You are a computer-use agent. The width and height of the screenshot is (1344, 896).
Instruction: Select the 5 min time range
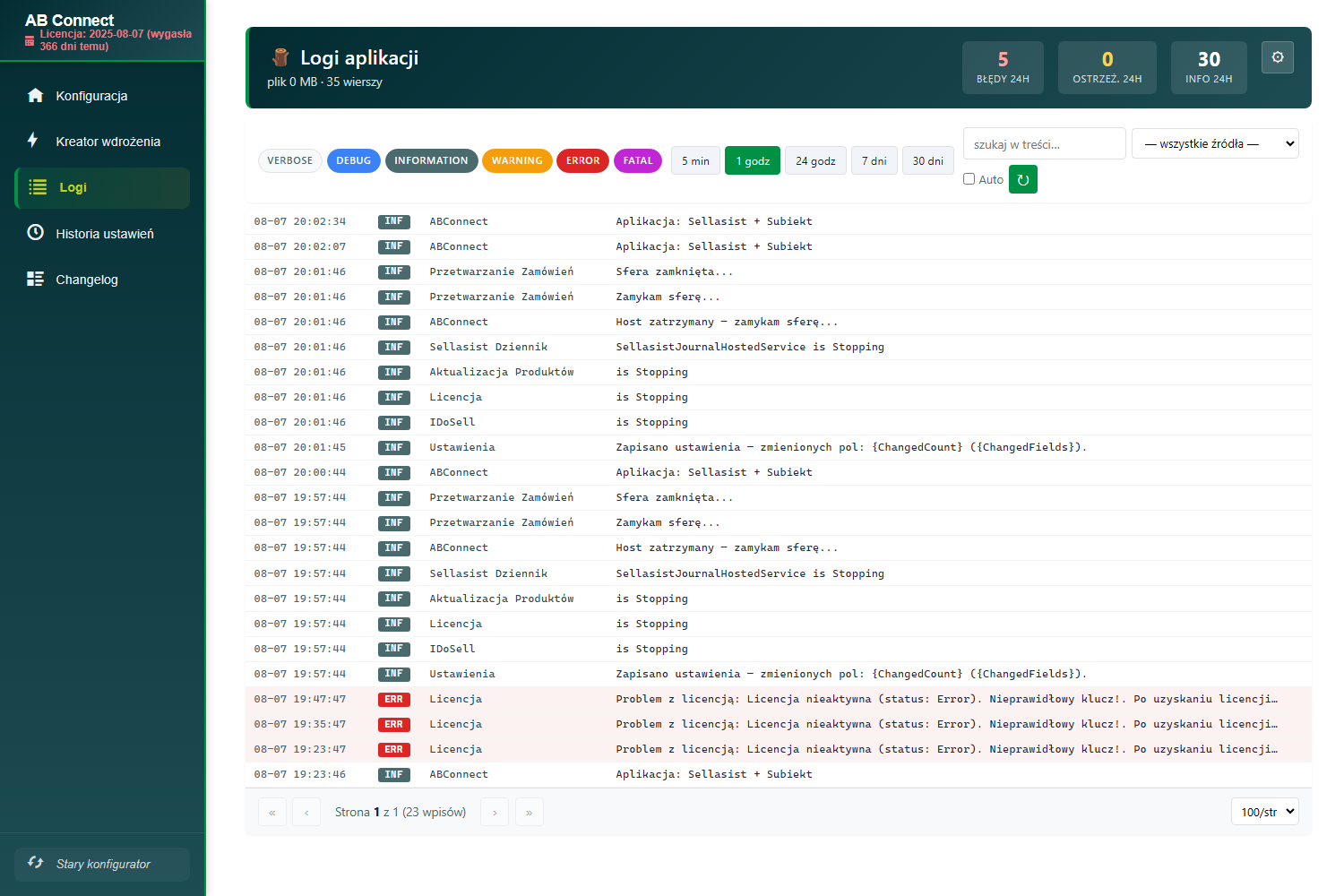pos(695,160)
